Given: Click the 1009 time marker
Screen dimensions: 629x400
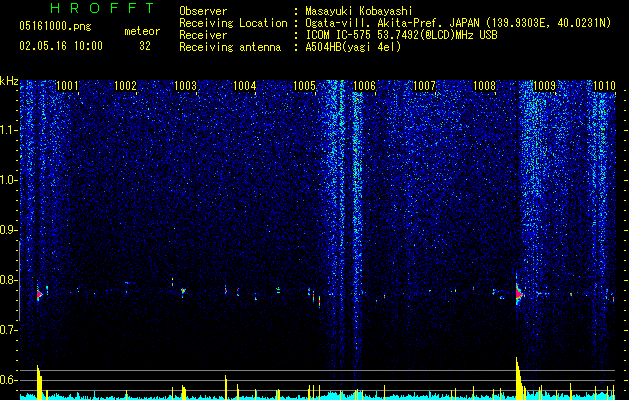Looking at the screenshot, I should tap(545, 86).
